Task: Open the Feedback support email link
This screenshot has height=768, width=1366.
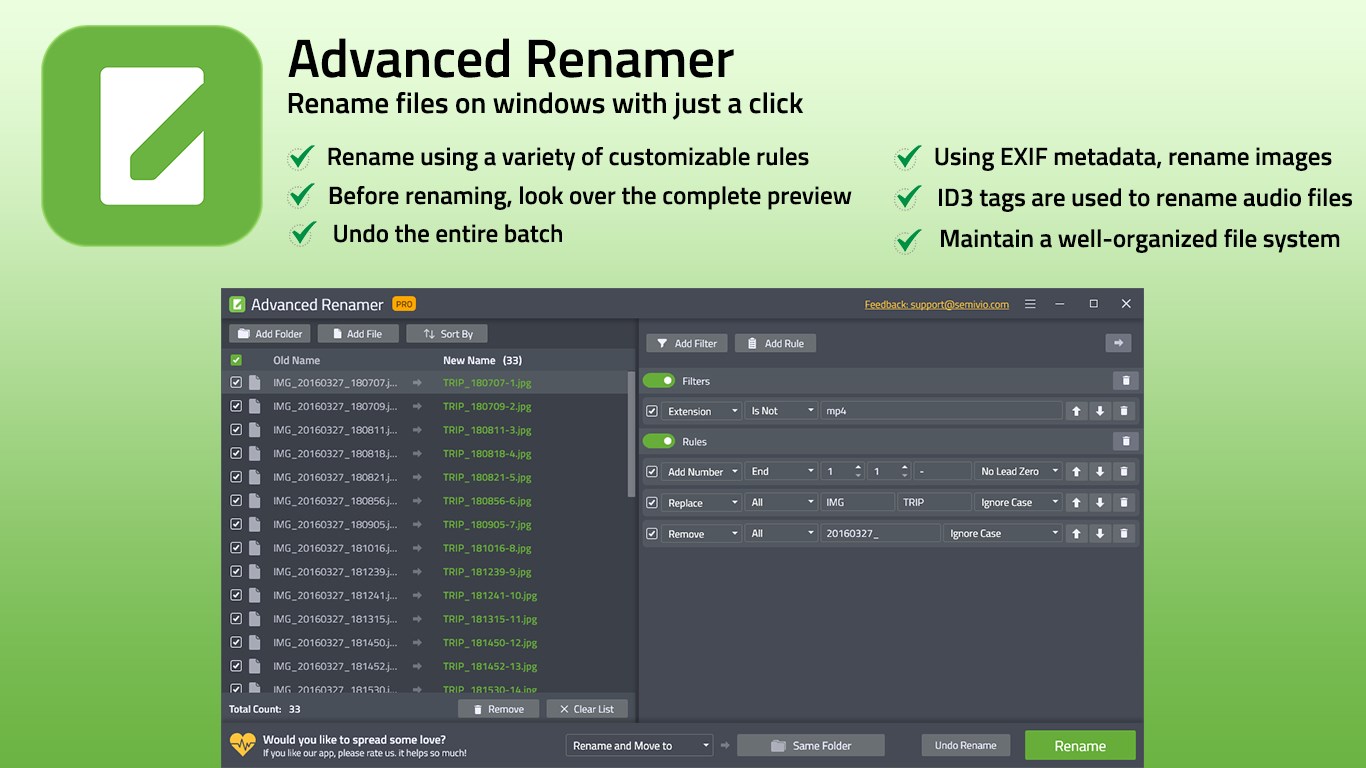Action: point(937,304)
